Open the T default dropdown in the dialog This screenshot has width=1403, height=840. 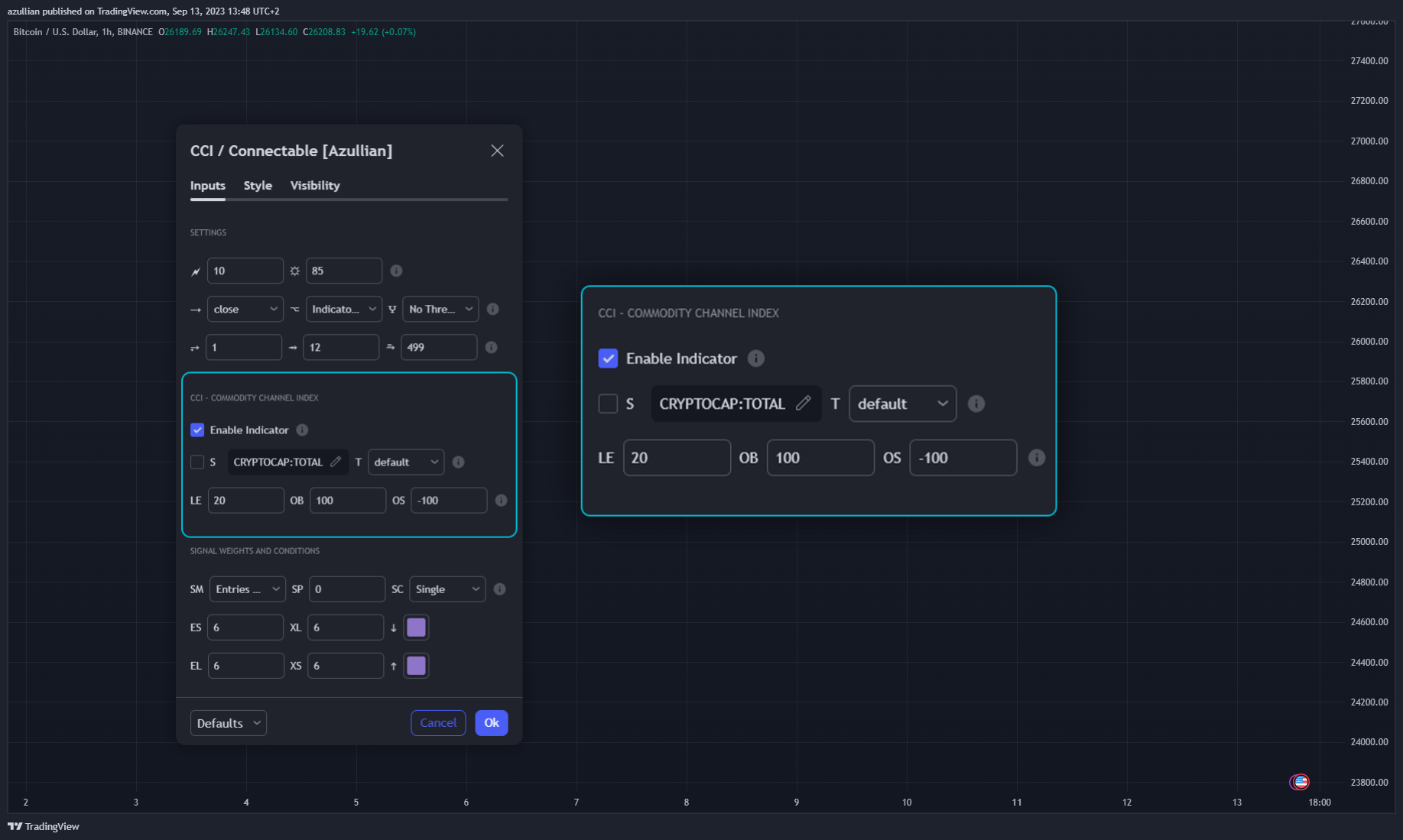(x=406, y=462)
